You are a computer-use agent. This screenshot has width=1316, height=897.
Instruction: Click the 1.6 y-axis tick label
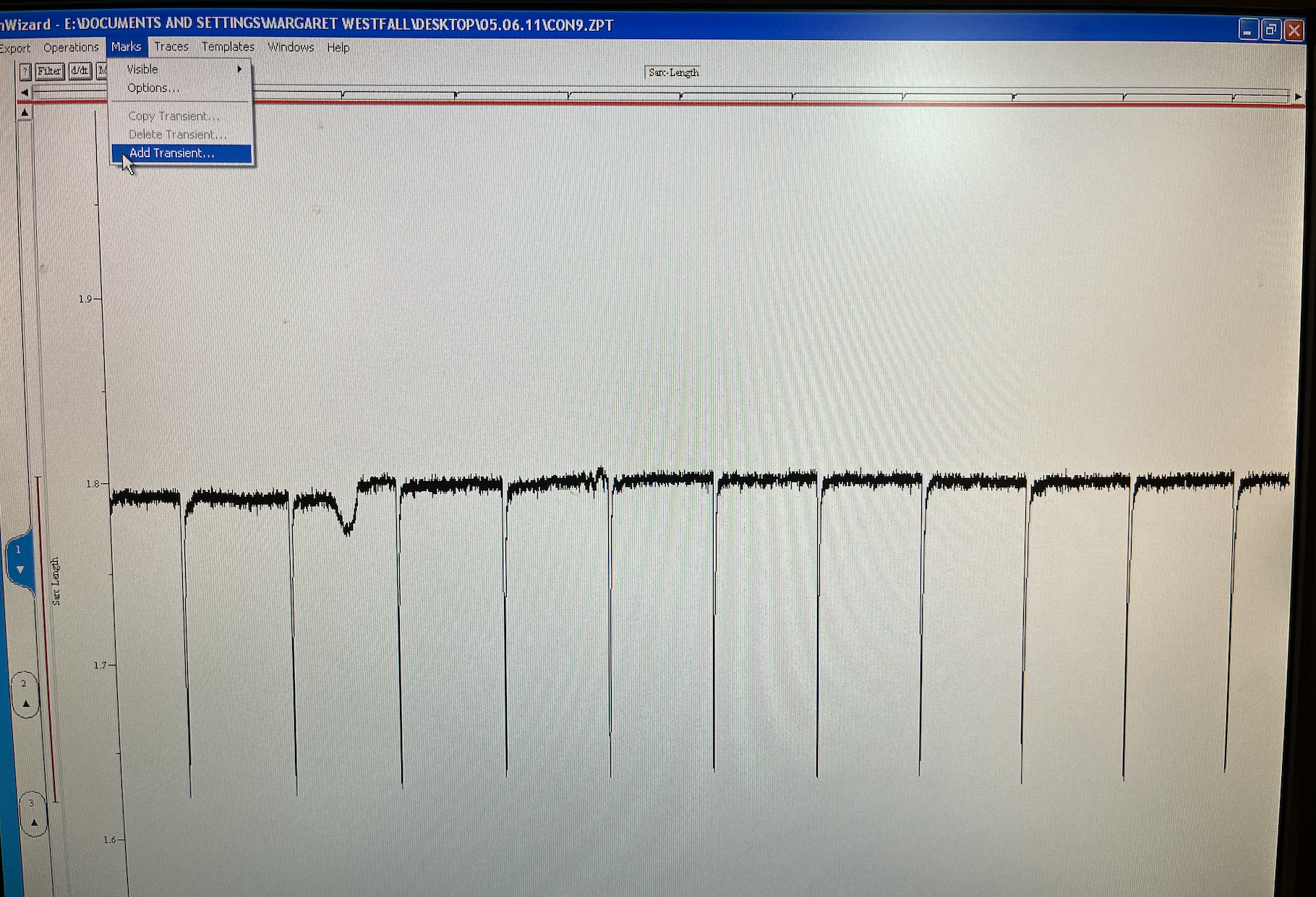click(x=109, y=840)
